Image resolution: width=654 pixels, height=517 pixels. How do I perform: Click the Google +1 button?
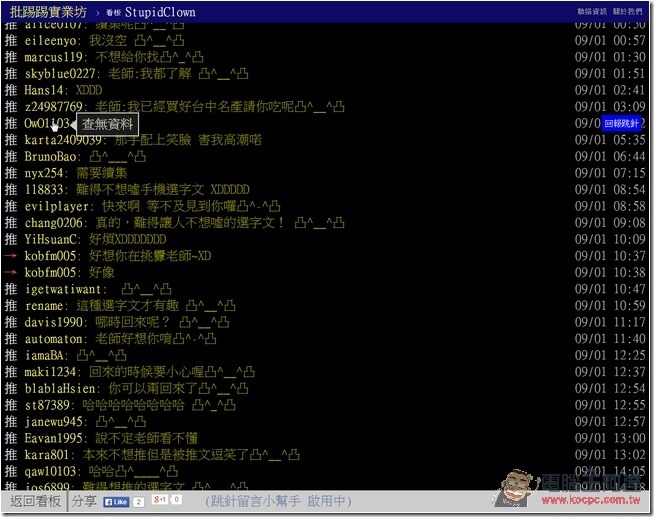pos(161,499)
